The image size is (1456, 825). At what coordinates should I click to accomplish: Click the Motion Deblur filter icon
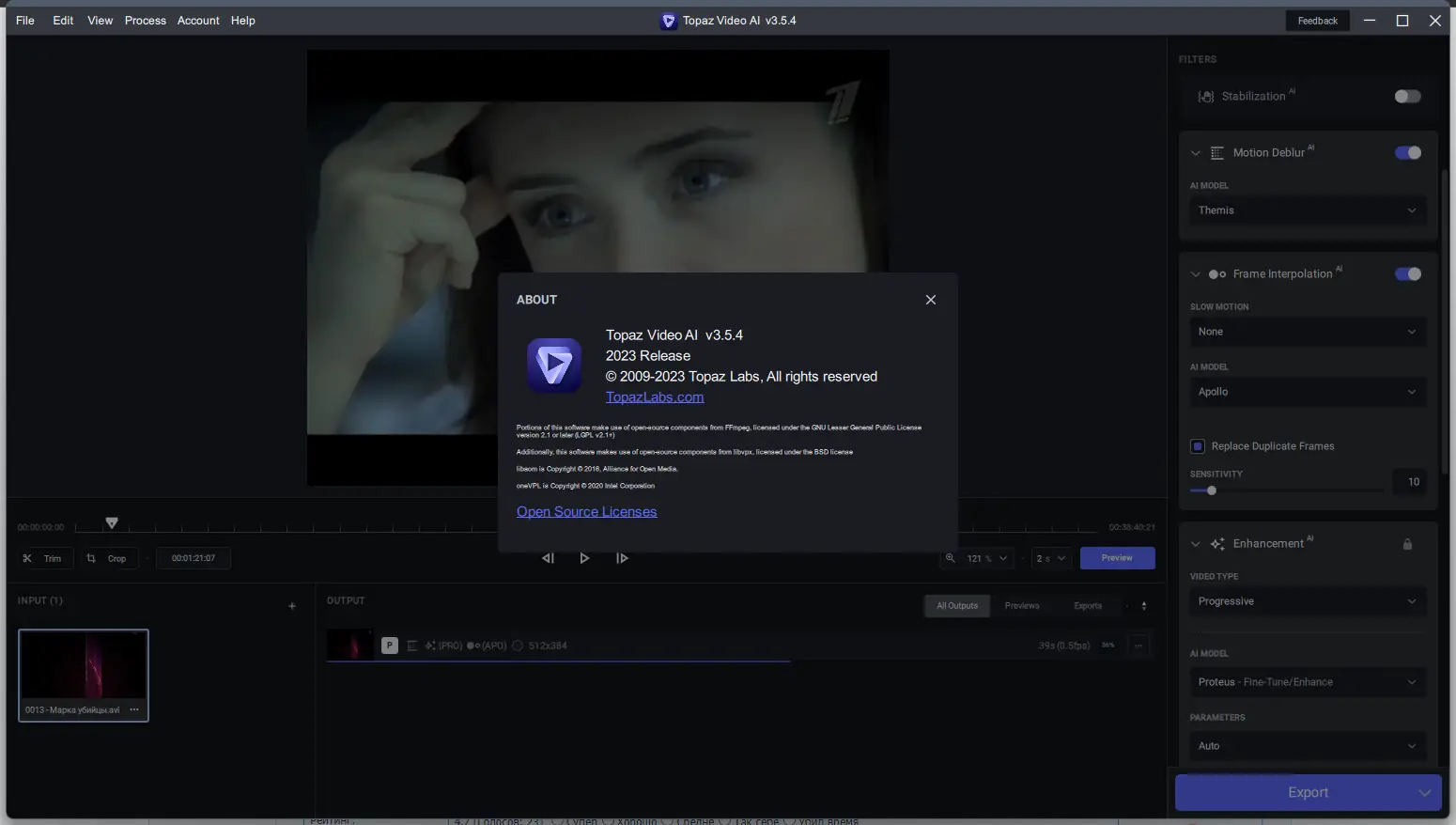point(1217,153)
